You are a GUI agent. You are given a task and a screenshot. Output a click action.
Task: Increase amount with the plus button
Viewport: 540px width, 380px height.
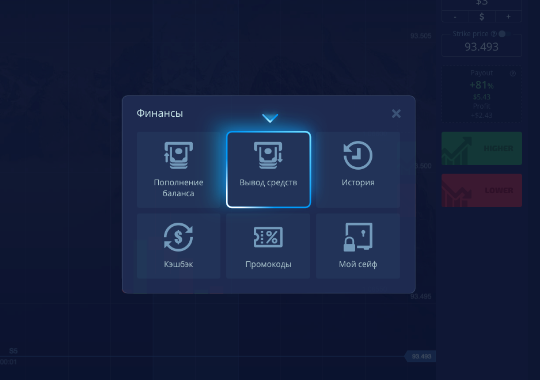point(508,17)
